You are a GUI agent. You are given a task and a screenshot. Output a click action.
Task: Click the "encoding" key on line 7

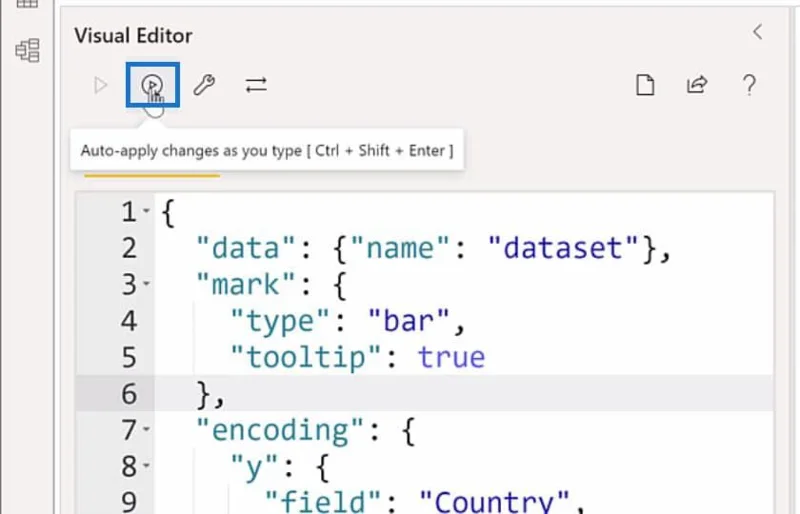[x=280, y=430]
